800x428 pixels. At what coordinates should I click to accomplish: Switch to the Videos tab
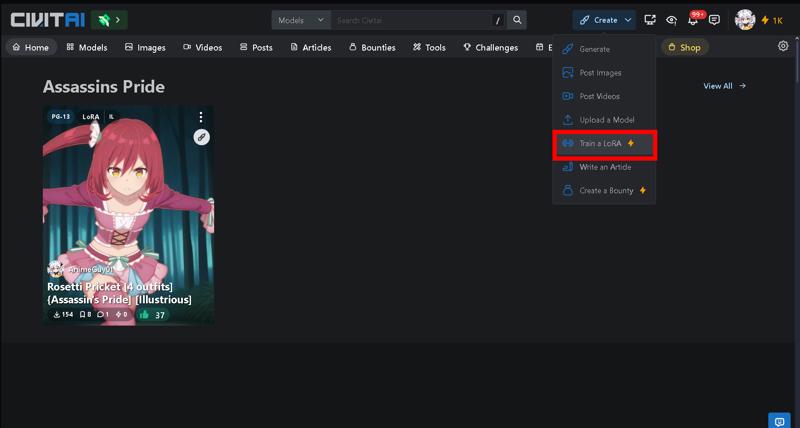coord(203,47)
